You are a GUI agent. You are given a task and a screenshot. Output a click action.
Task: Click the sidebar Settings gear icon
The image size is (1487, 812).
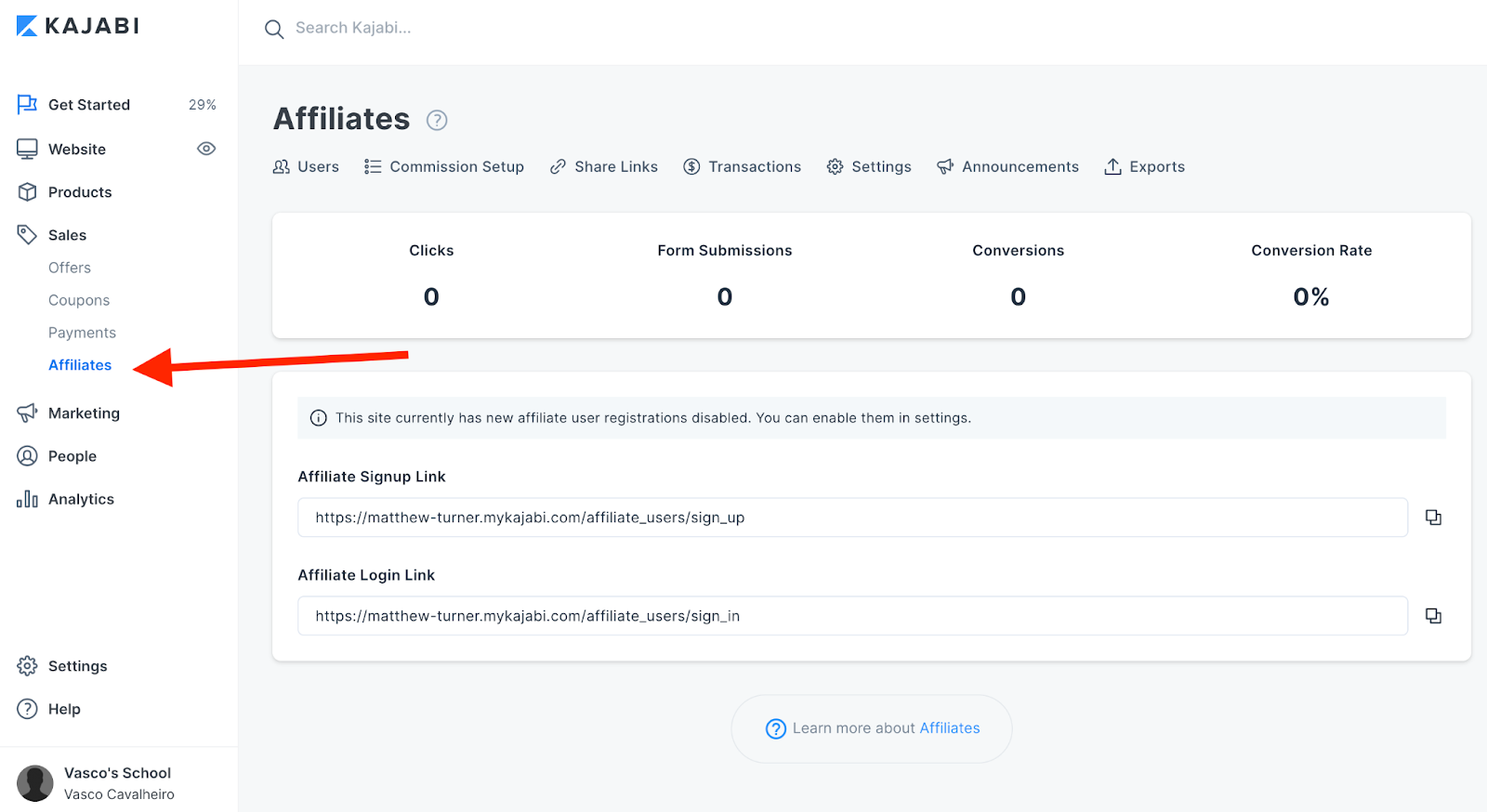[27, 666]
